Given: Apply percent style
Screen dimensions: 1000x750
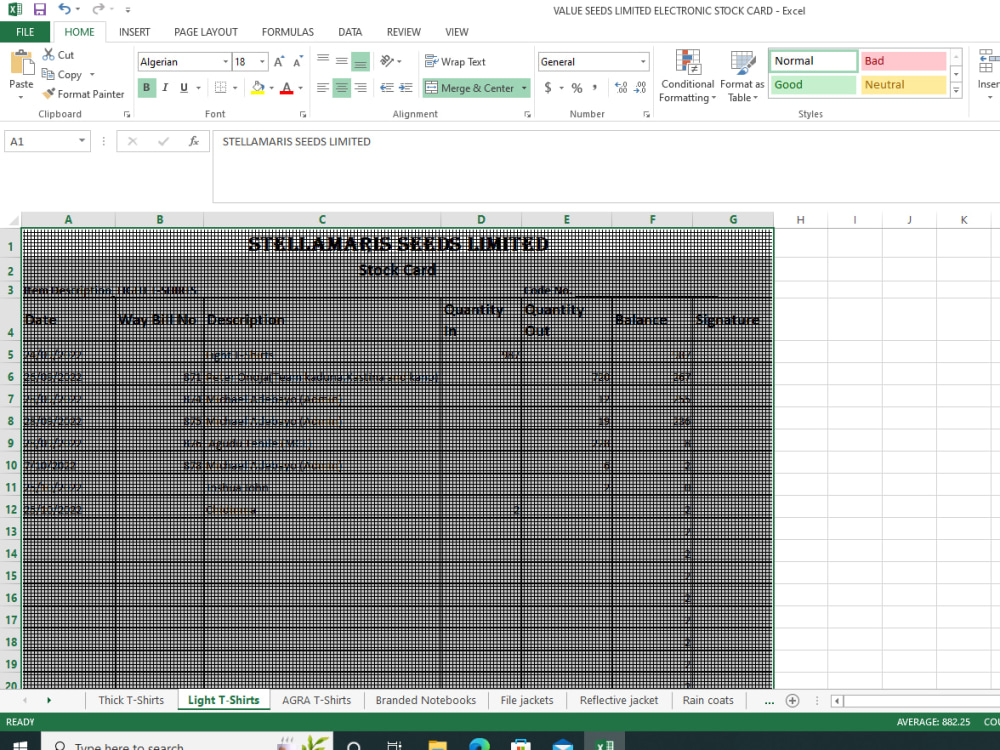Looking at the screenshot, I should pos(577,87).
